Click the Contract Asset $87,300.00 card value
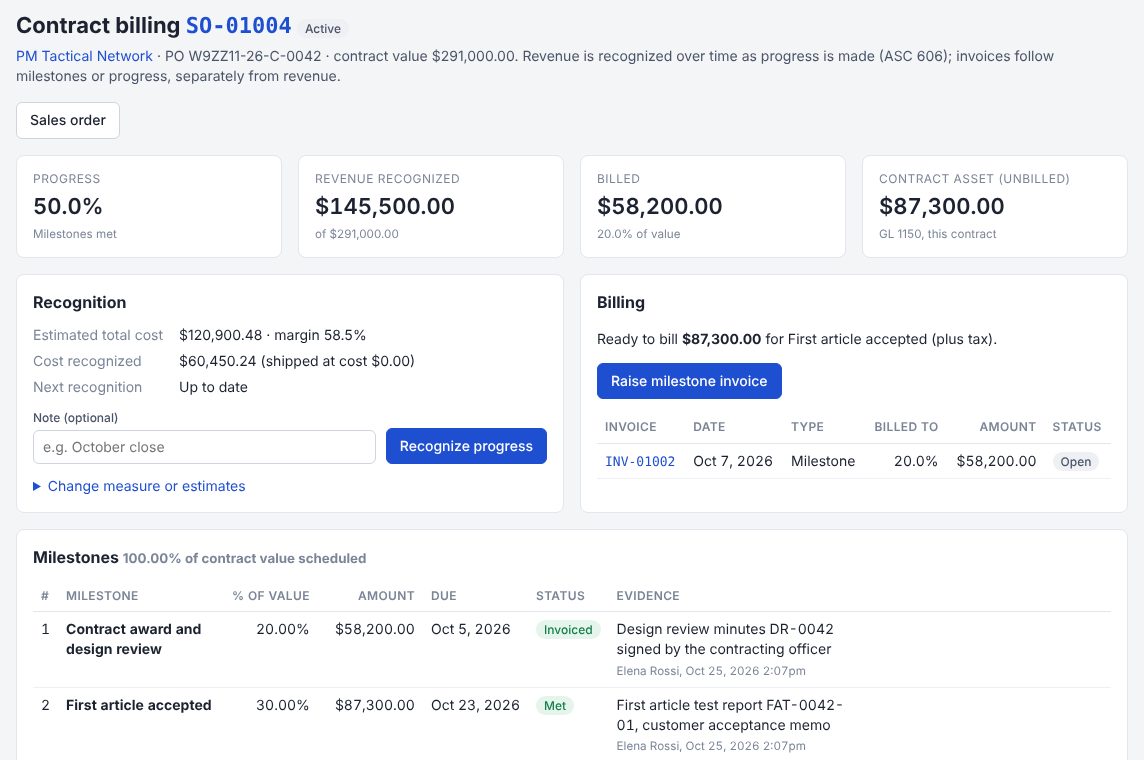The image size is (1144, 760). pos(941,206)
